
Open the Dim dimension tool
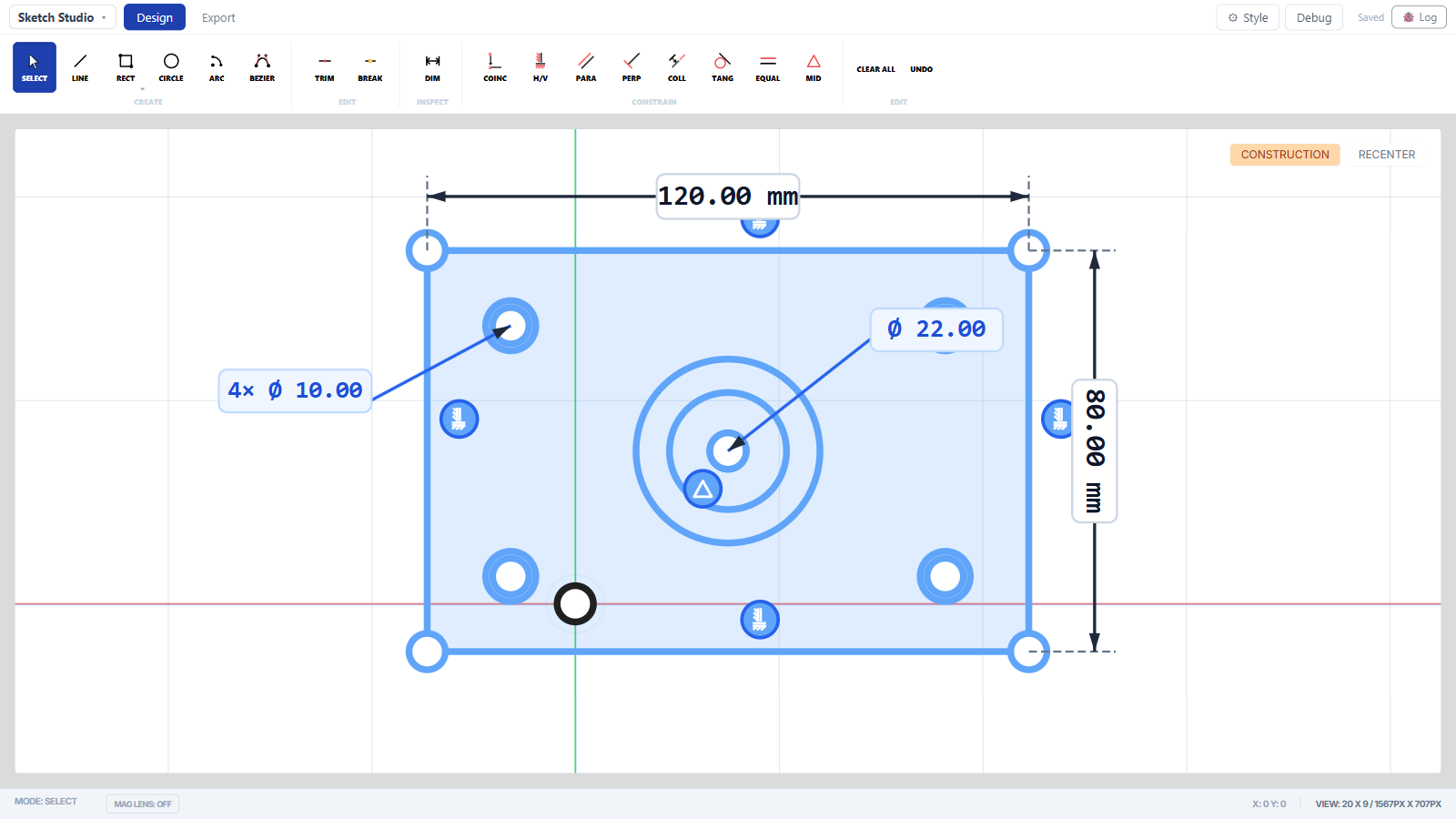point(432,67)
